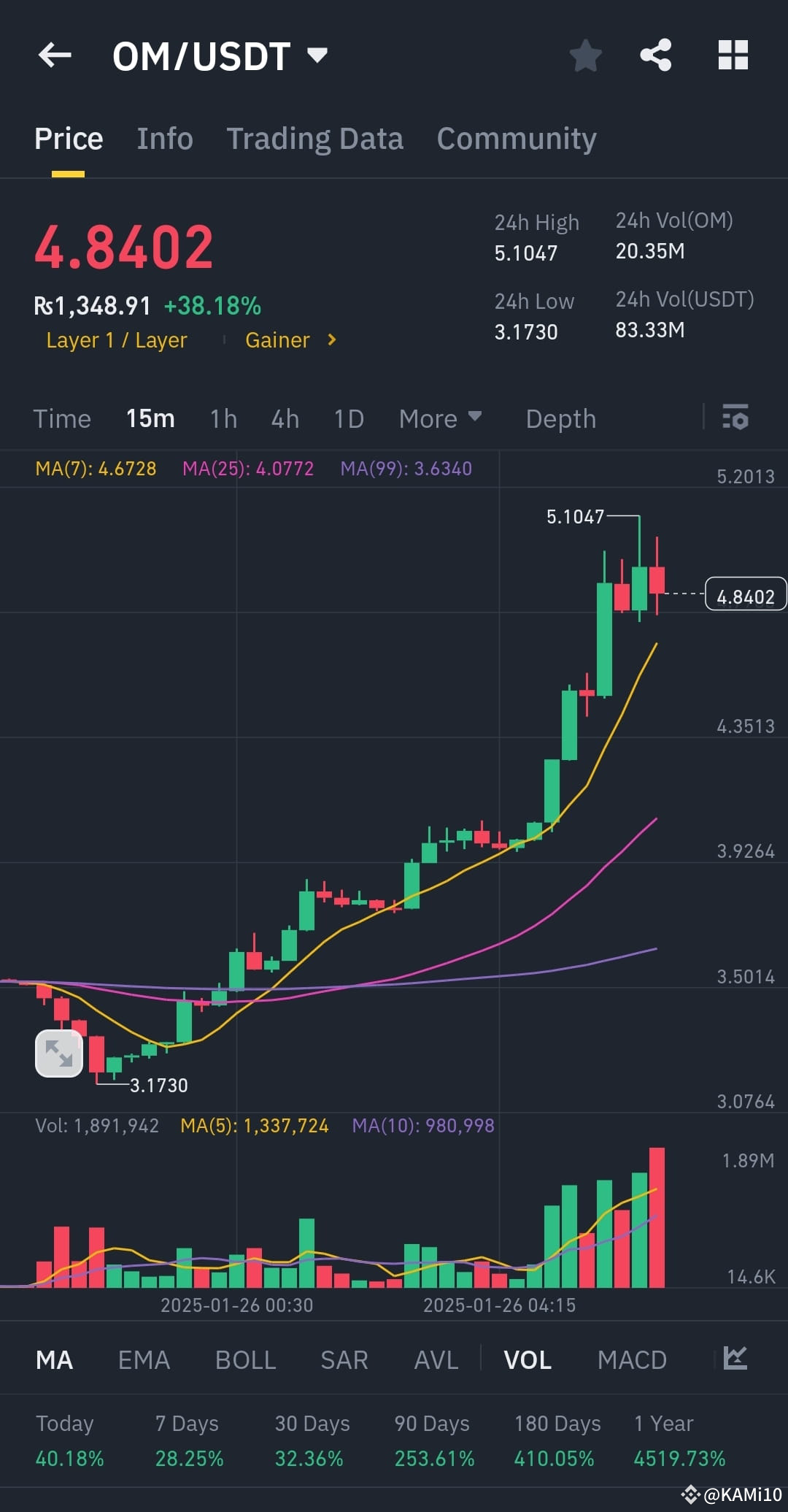This screenshot has height=1512, width=788.
Task: Expand the More timeframe dropdown
Action: click(x=440, y=418)
